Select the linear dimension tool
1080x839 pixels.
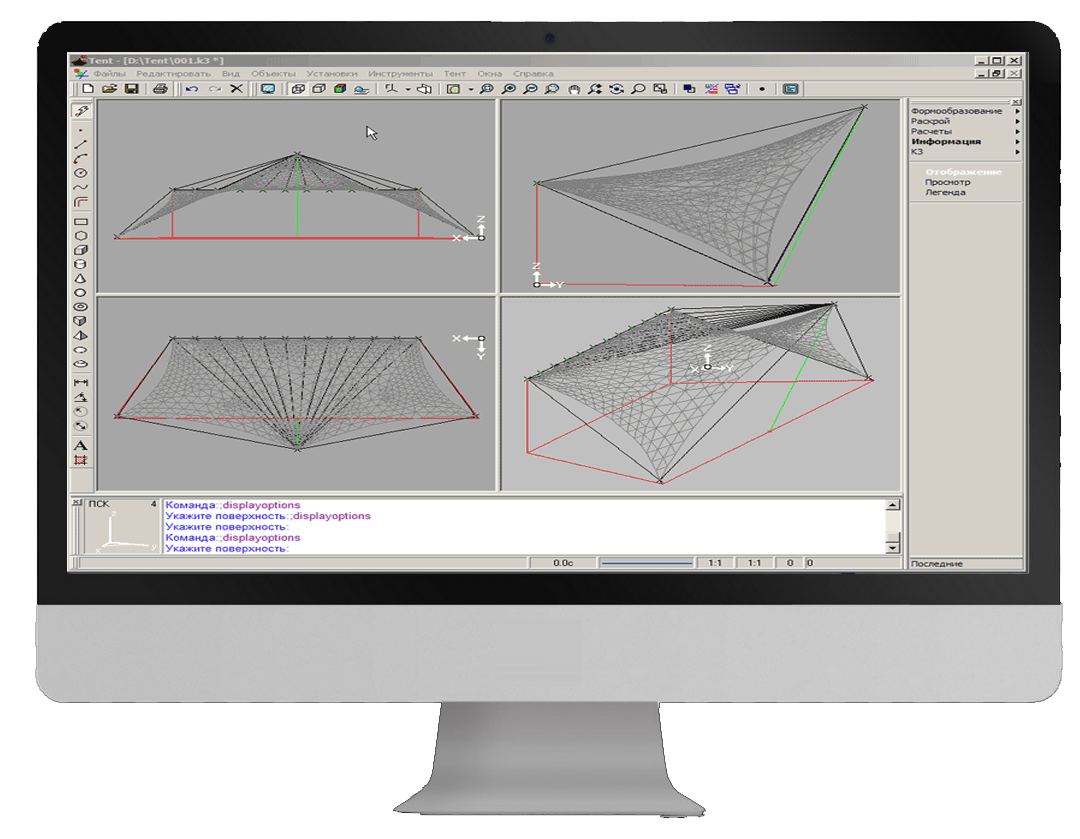click(x=81, y=382)
